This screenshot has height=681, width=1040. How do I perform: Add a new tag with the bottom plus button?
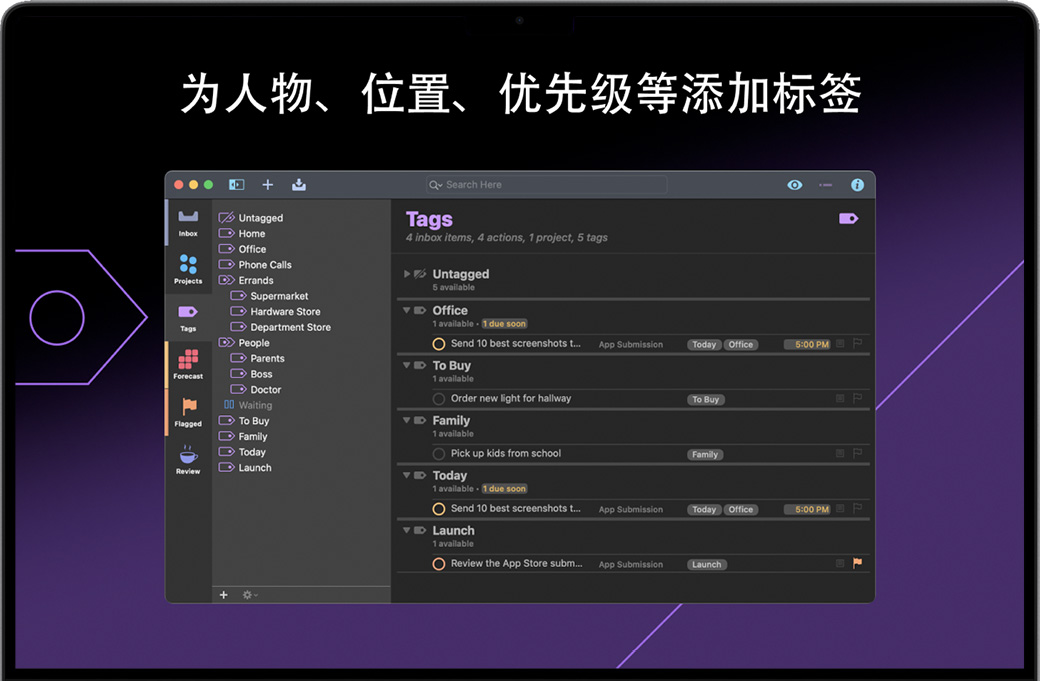tap(224, 595)
